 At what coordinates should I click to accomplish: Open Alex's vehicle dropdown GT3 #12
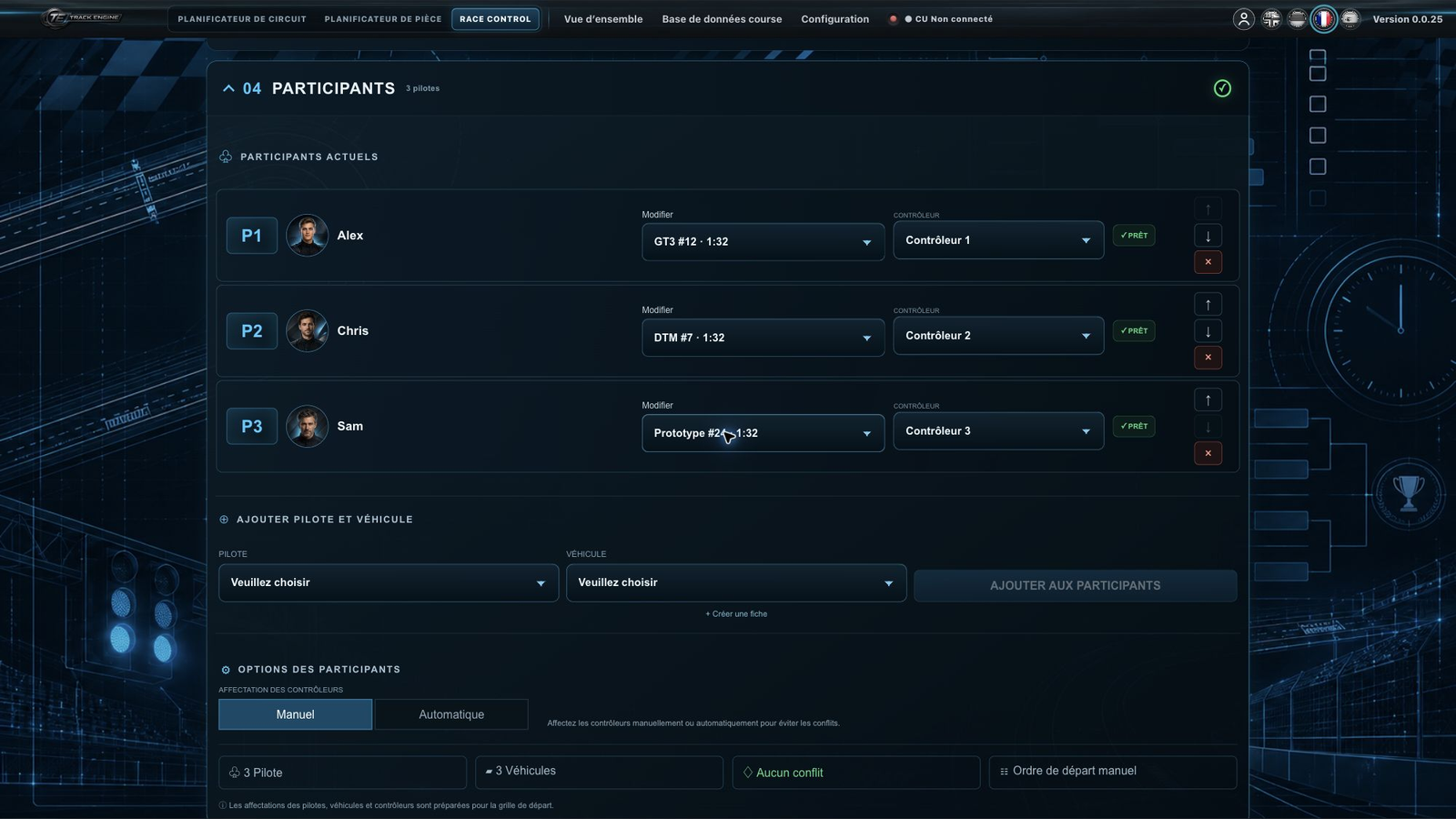763,242
